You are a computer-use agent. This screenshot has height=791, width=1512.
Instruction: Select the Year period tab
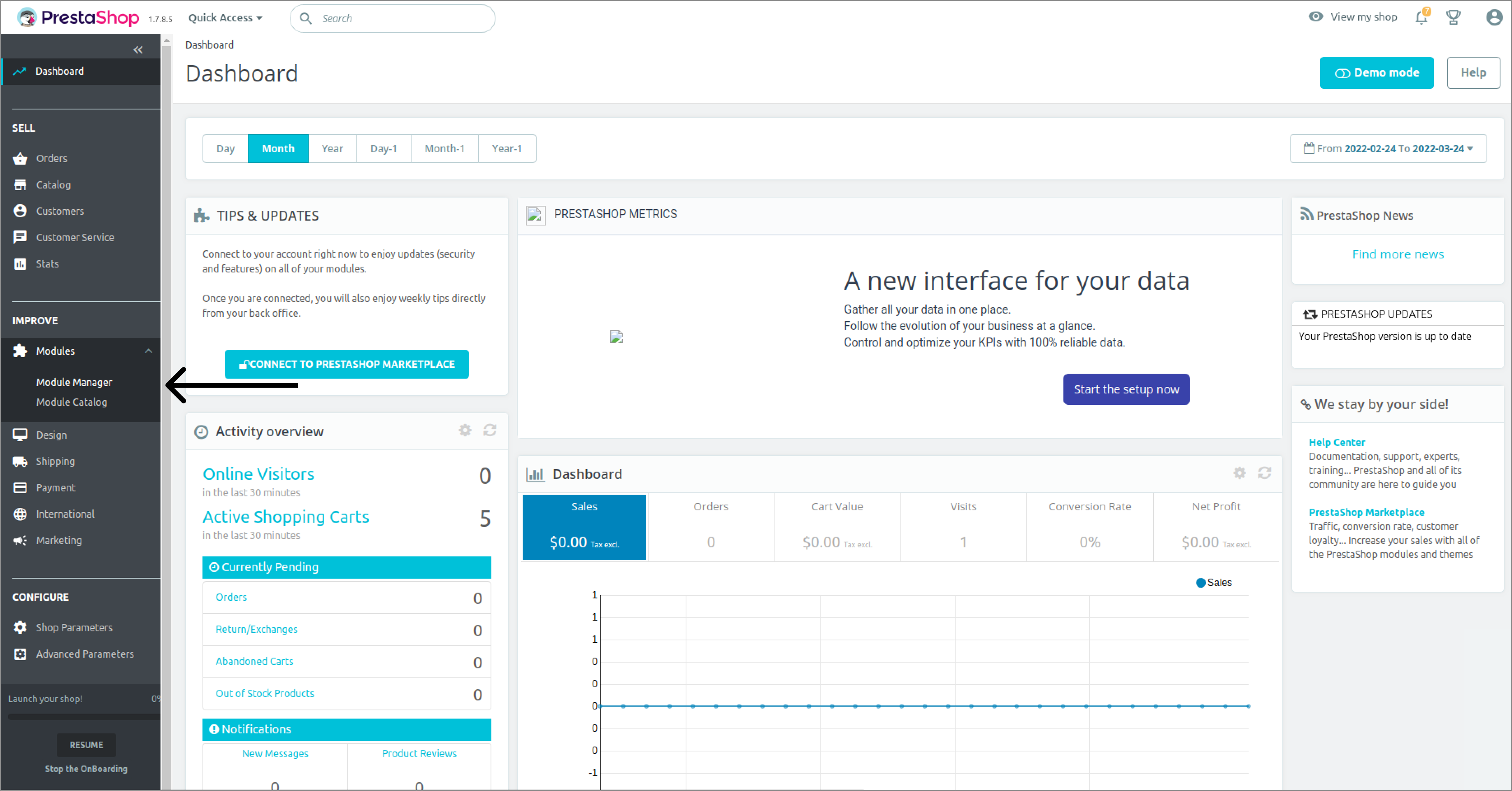332,149
